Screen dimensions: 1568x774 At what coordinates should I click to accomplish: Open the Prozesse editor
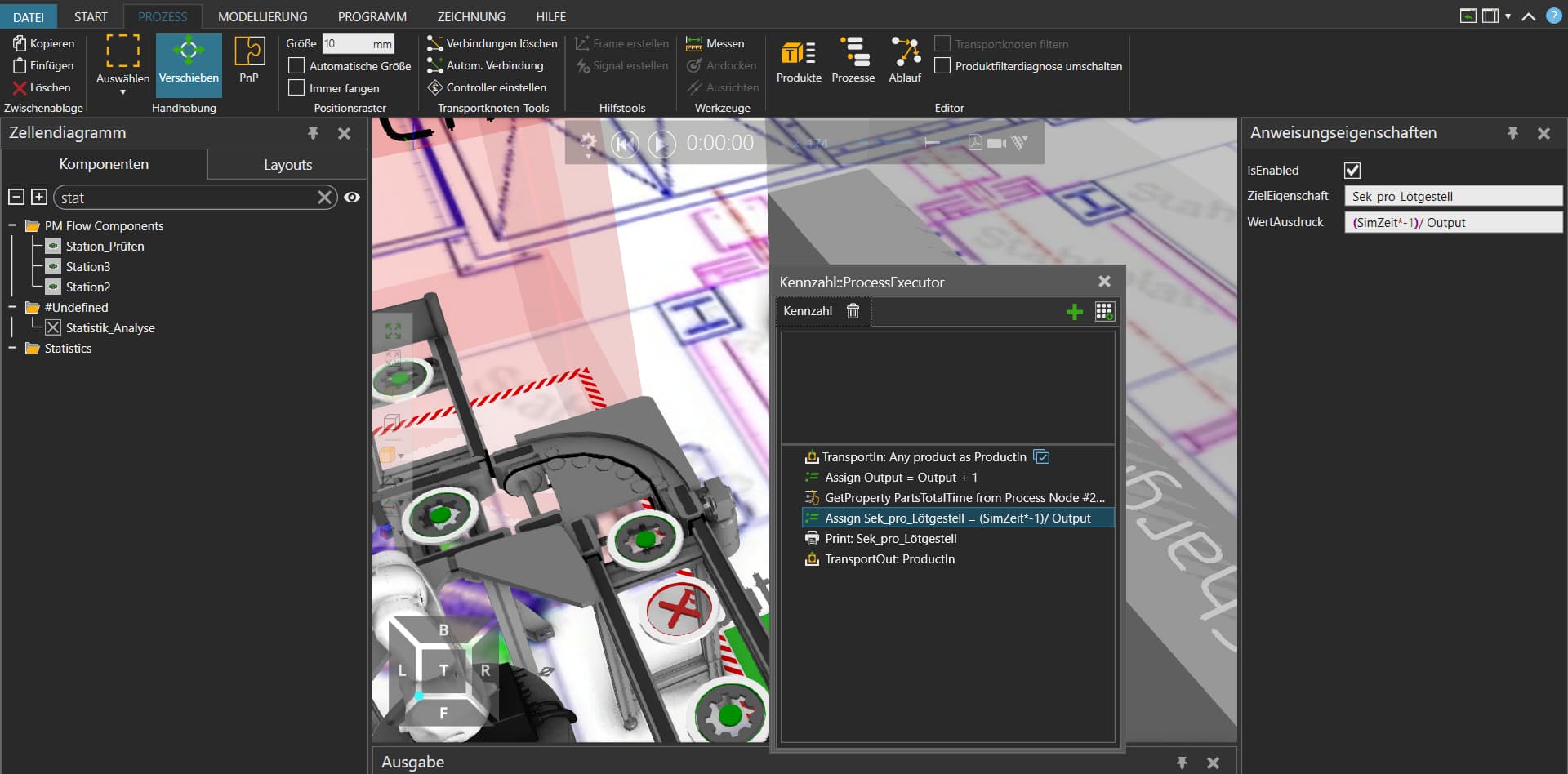pyautogui.click(x=853, y=60)
